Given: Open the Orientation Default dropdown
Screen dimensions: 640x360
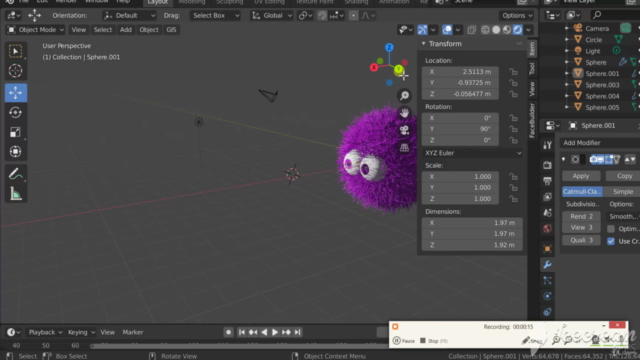Looking at the screenshot, I should point(129,16).
